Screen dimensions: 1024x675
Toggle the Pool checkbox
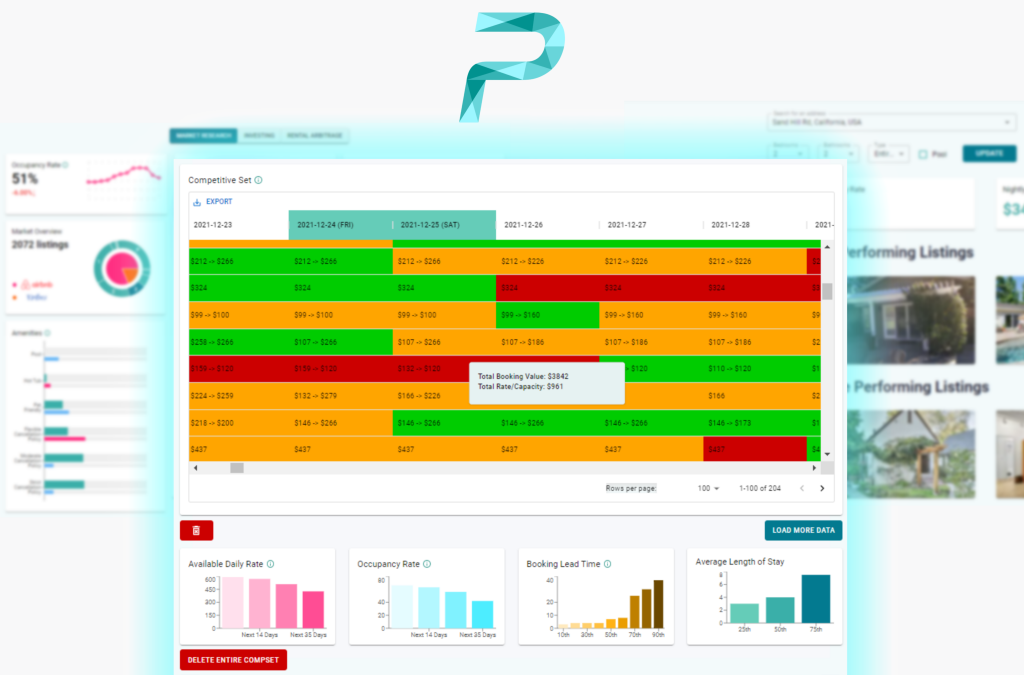click(x=923, y=155)
